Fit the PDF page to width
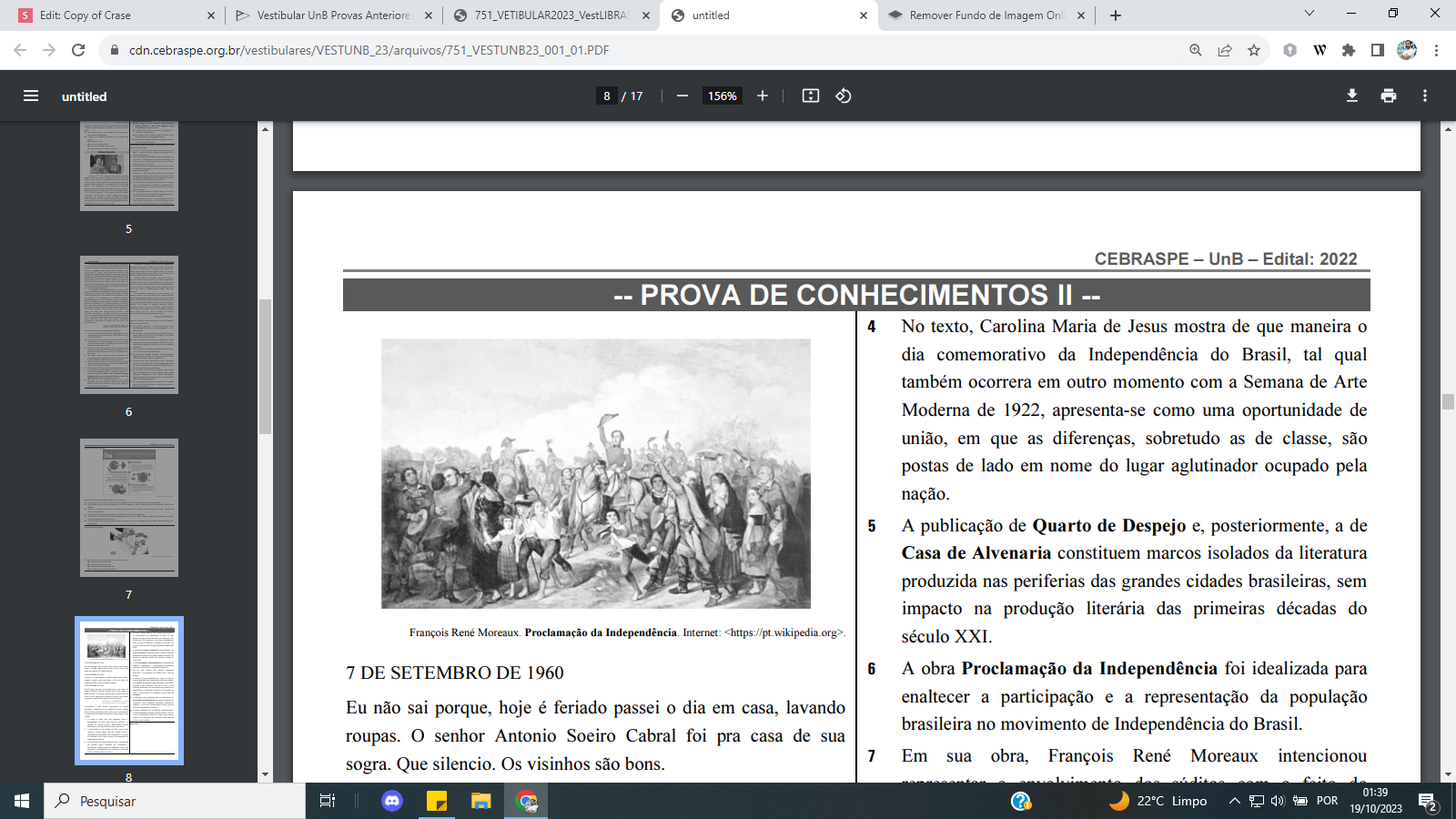The height and width of the screenshot is (819, 1456). (811, 96)
